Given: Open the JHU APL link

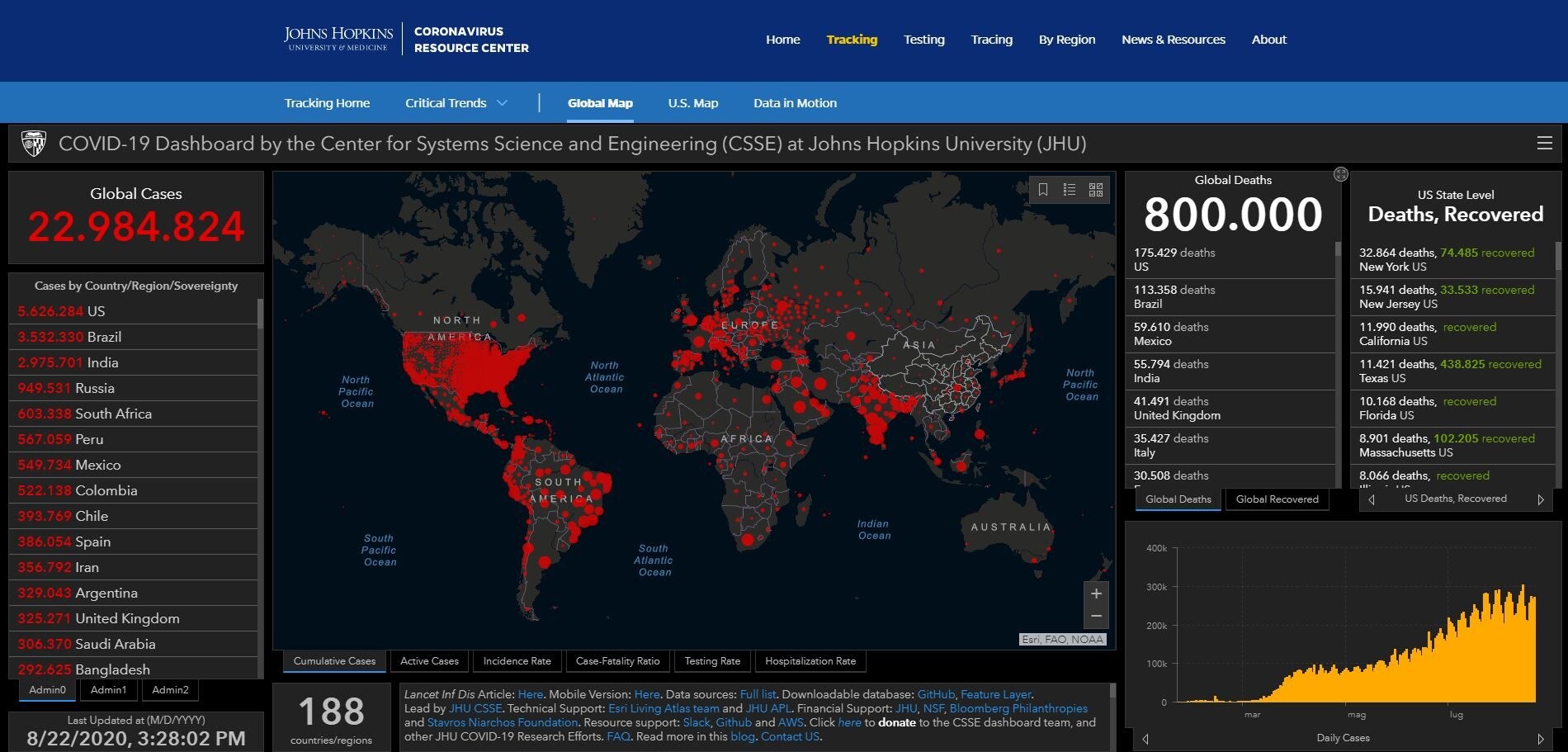Looking at the screenshot, I should [x=768, y=709].
